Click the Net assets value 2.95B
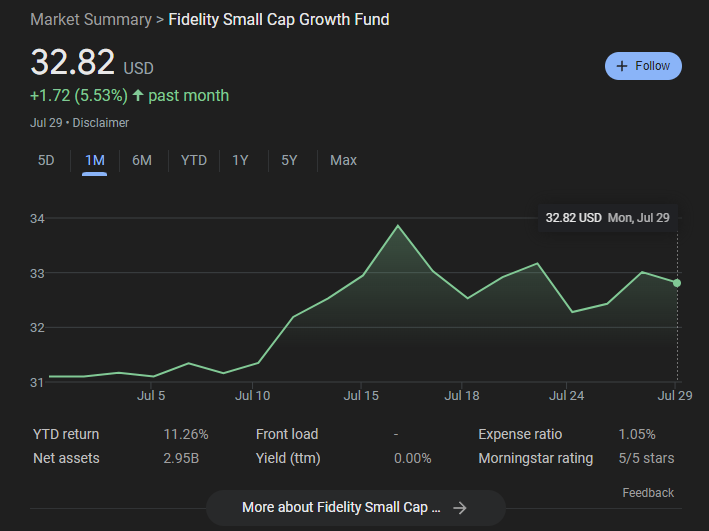The width and height of the screenshot is (709, 531). pos(181,458)
